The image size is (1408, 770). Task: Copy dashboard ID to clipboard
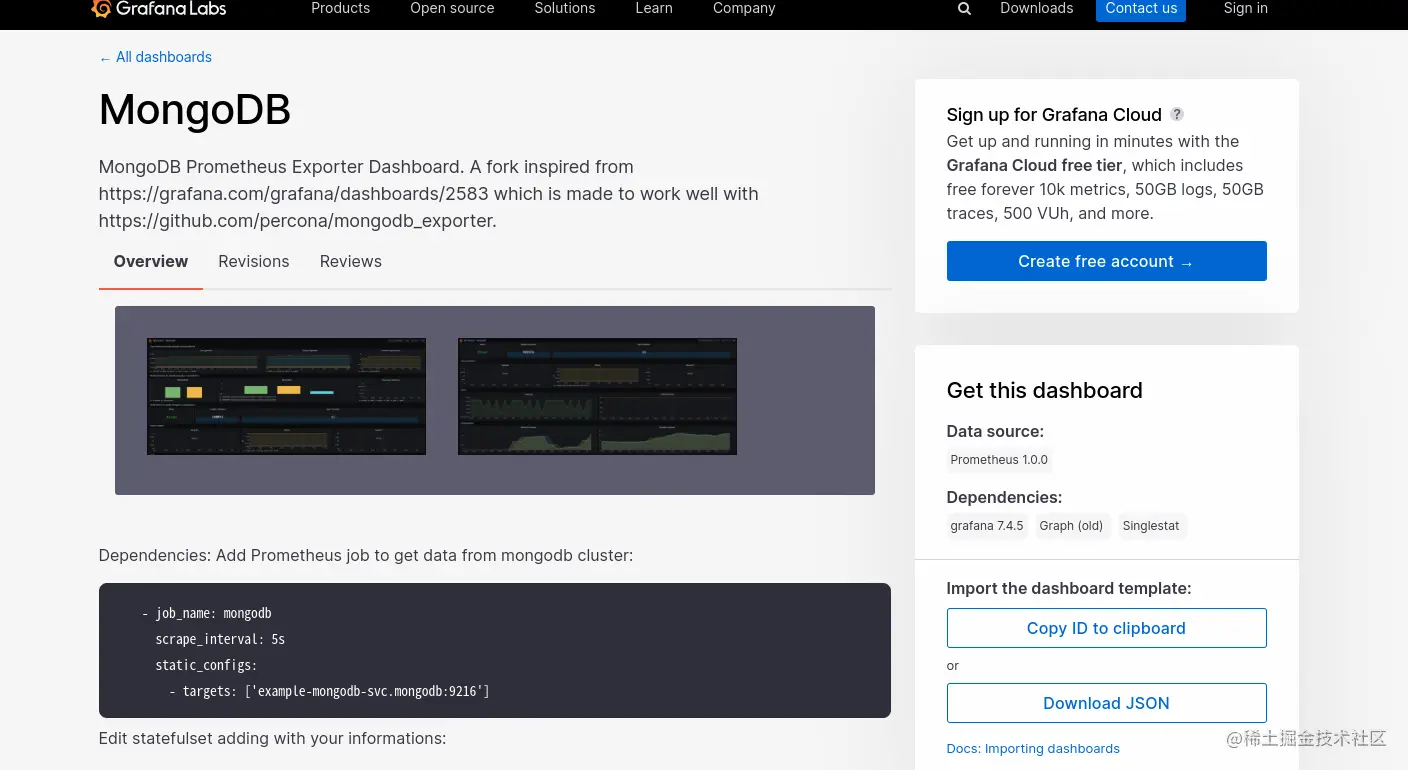pos(1106,628)
